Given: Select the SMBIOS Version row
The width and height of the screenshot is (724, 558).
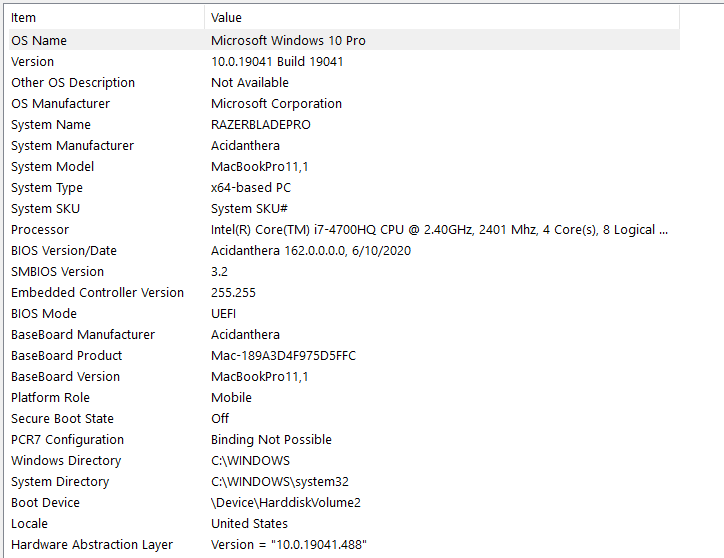Looking at the screenshot, I should [56, 271].
